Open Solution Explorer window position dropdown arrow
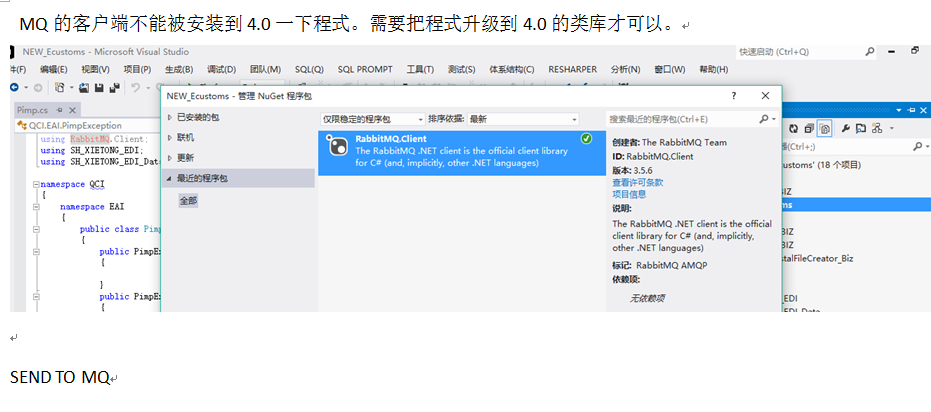Viewport: 931px width, 412px height. click(x=899, y=110)
